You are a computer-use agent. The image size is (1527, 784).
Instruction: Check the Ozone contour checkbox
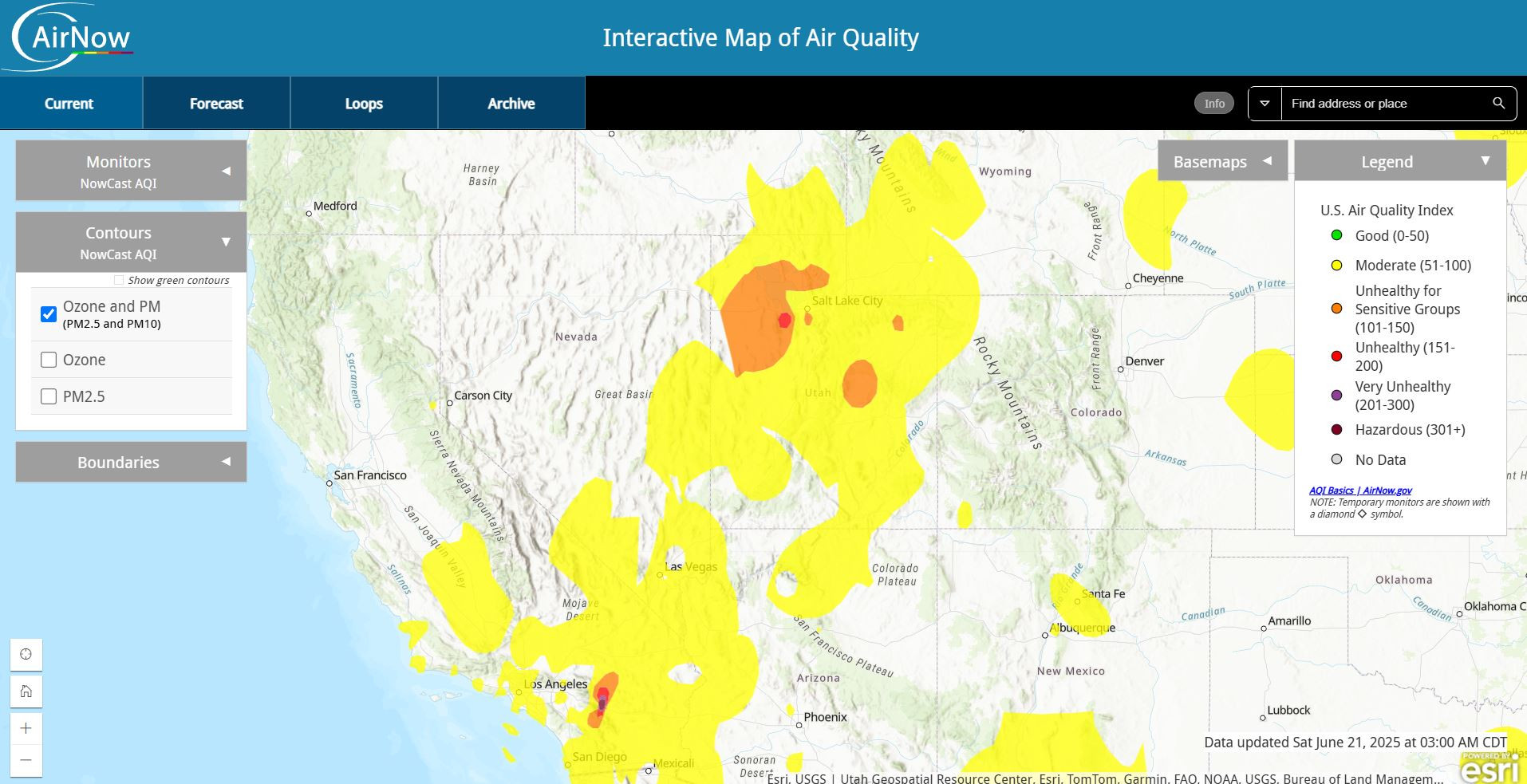[49, 360]
